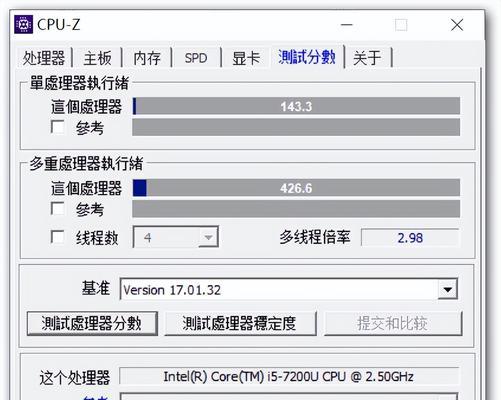Expand the 基准 Version 17.01.32 dropdown
Screen dimensions: 501x400
[289, 289]
